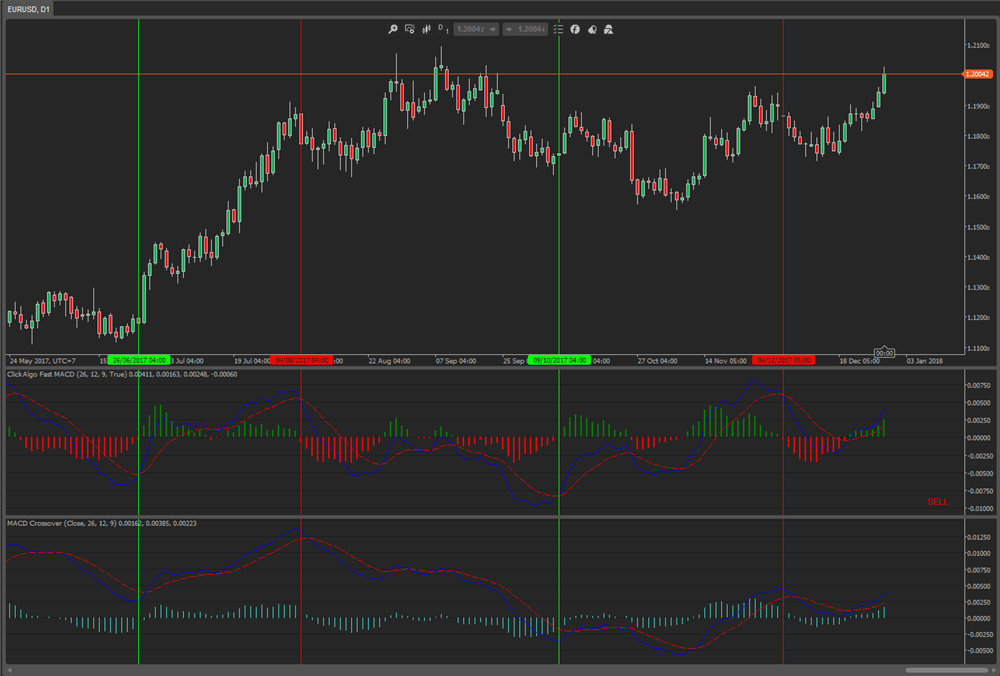
Task: Click the green 26/06/2017 timestamp marker
Action: [140, 353]
